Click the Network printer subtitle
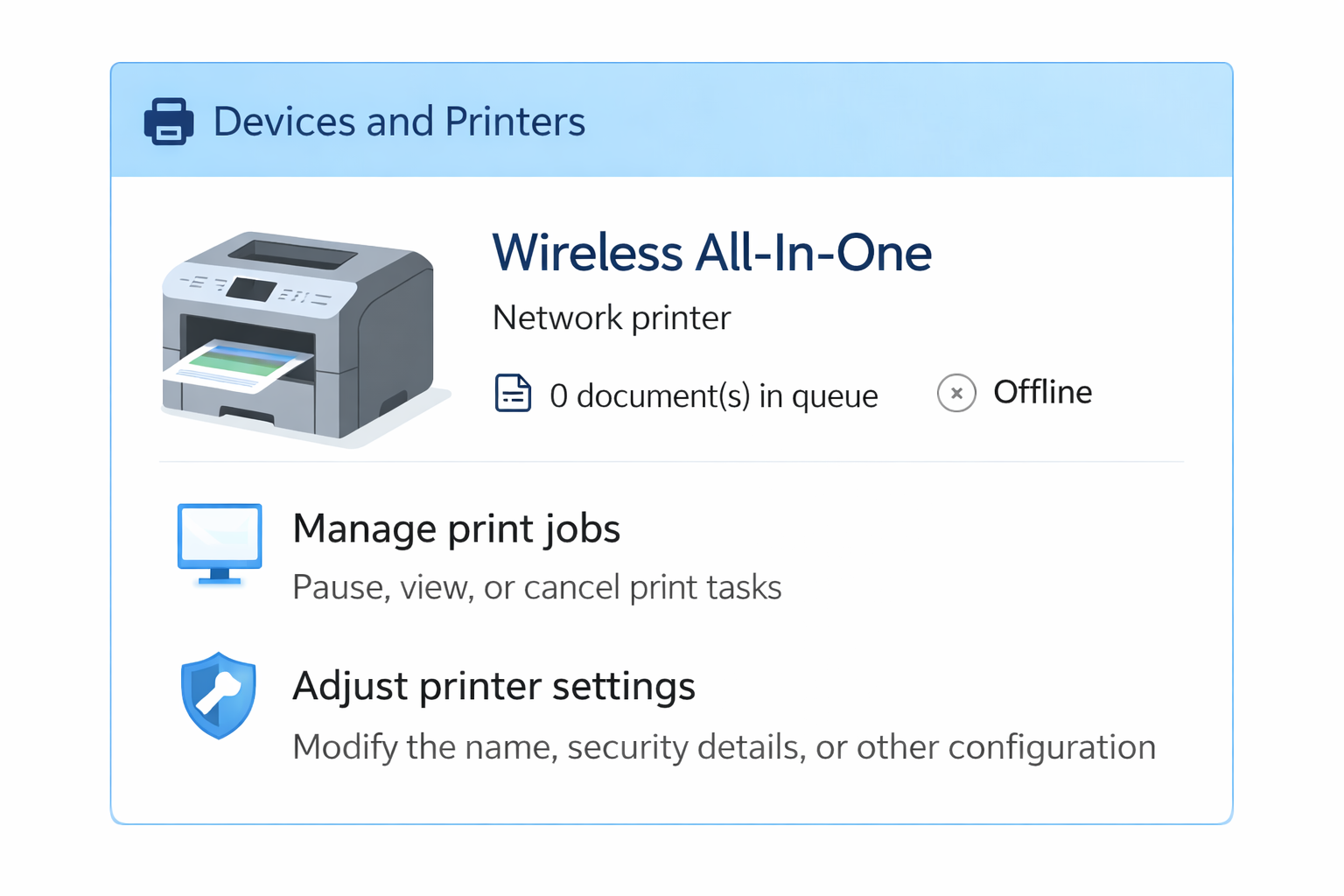This screenshot has height=896, width=1344. pos(611,318)
